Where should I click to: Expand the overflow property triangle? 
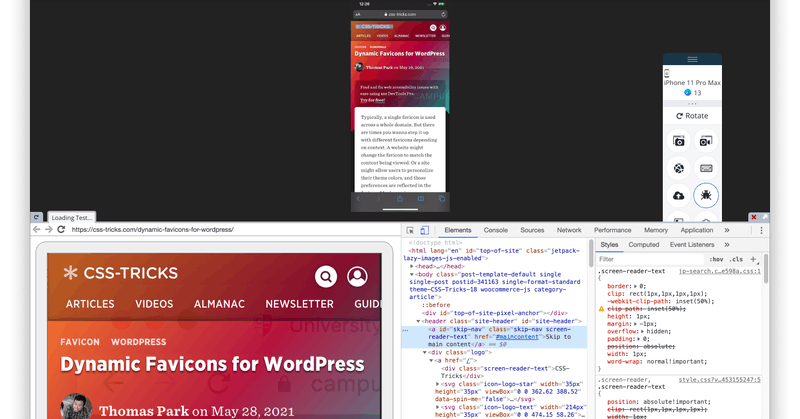pyautogui.click(x=643, y=332)
